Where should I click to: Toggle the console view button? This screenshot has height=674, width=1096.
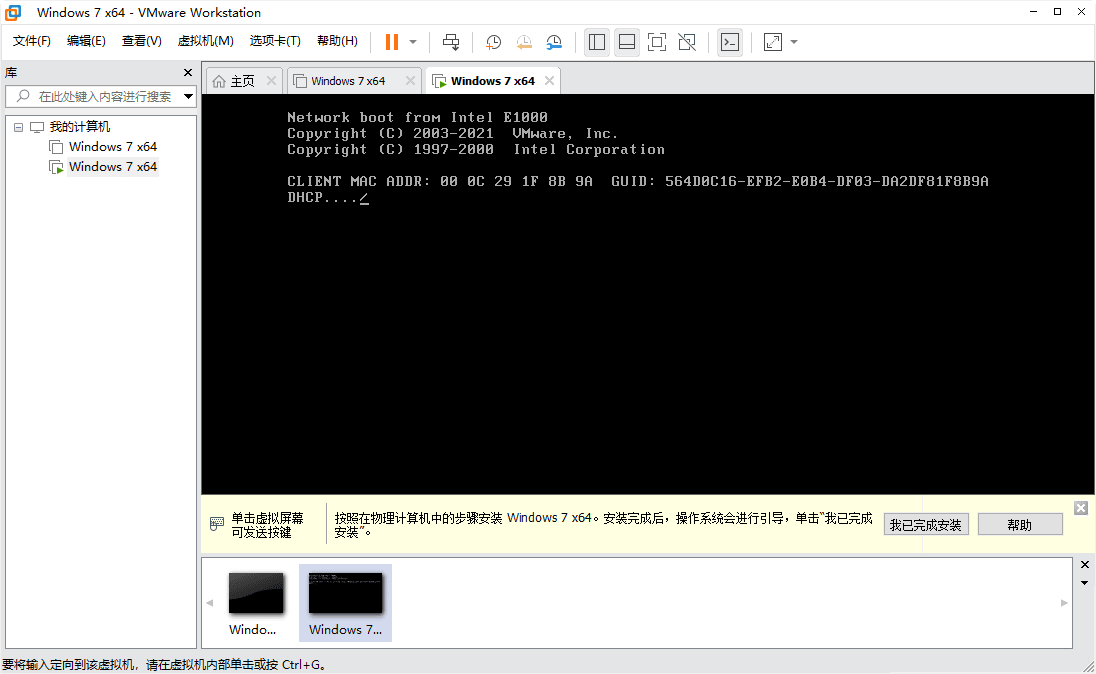click(730, 42)
